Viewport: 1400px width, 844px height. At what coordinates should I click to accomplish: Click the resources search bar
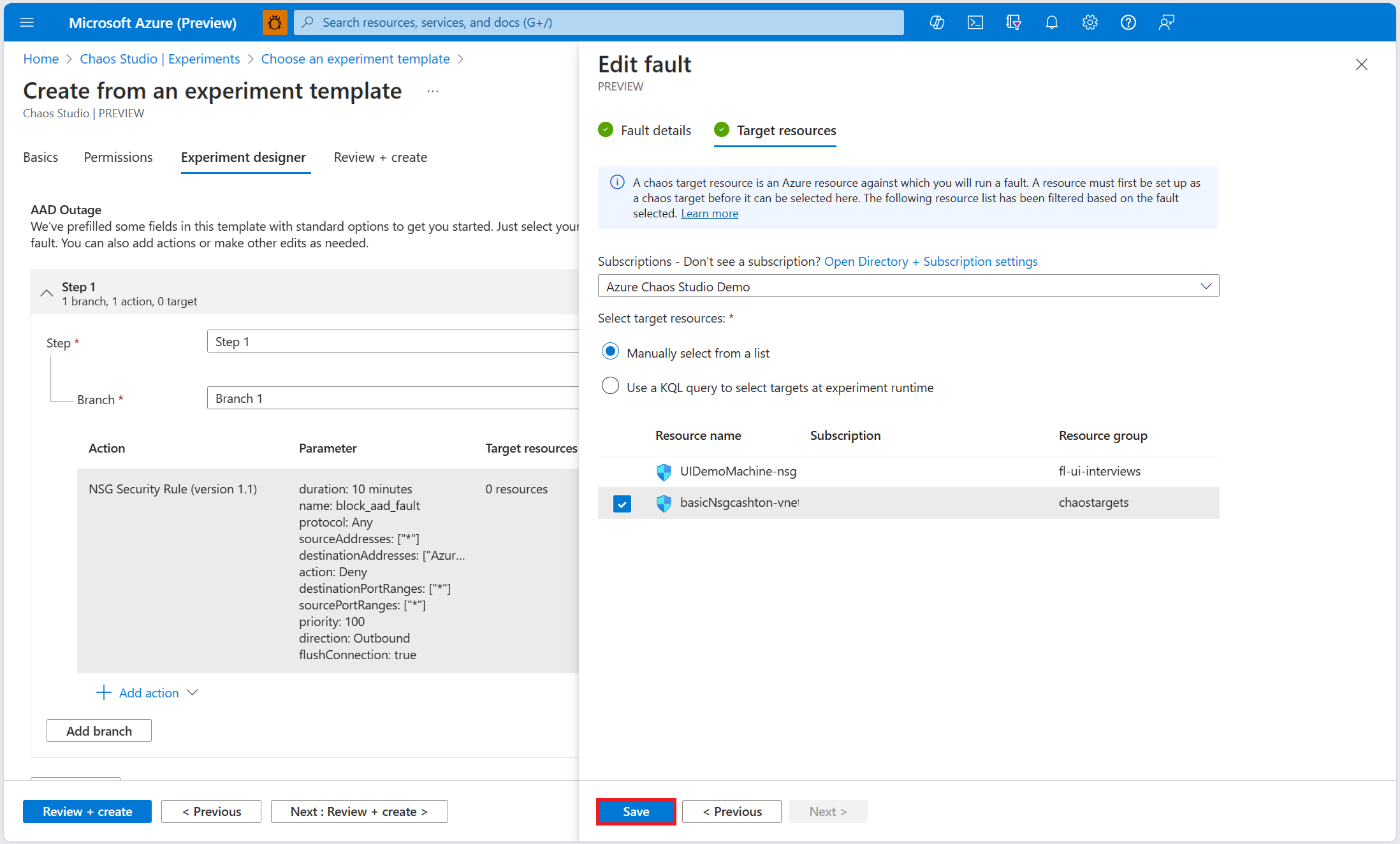(598, 22)
